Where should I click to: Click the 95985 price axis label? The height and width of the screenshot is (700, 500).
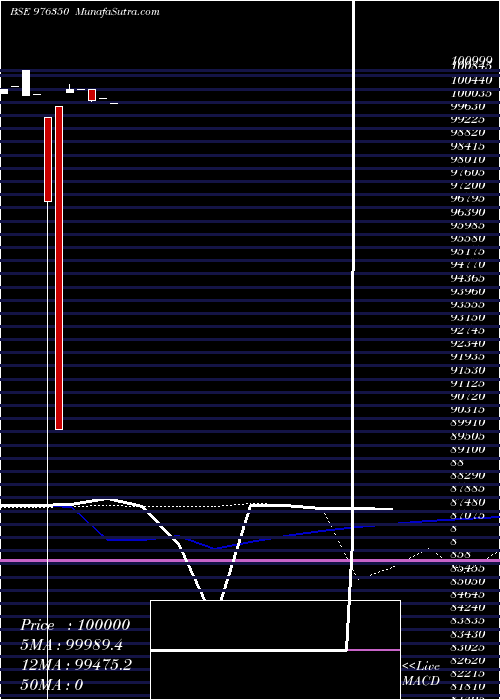469,225
